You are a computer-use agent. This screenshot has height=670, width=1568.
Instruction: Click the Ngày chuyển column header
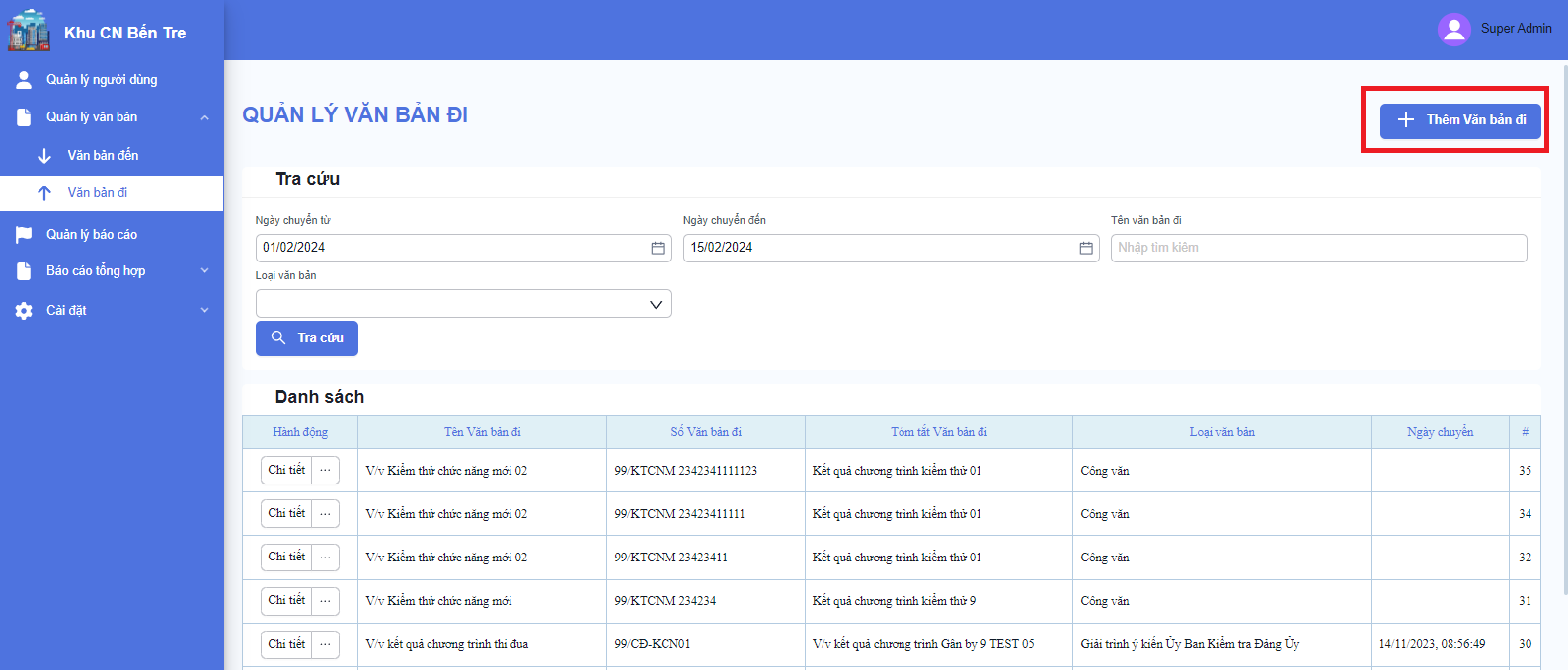pyautogui.click(x=1441, y=432)
